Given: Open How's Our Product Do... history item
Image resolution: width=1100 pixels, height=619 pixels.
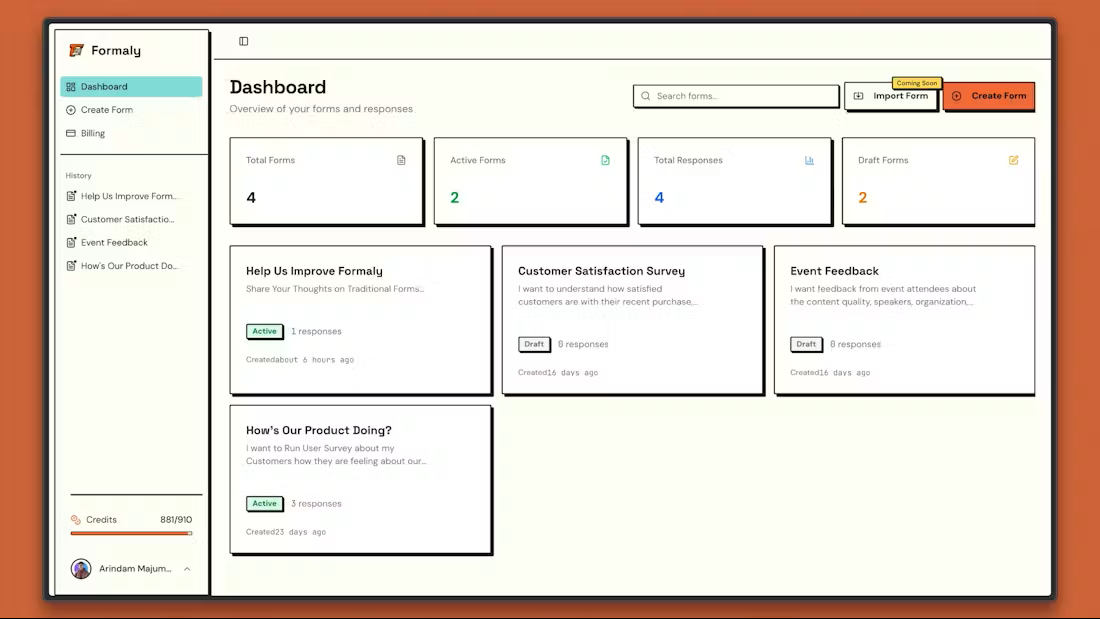Looking at the screenshot, I should pyautogui.click(x=131, y=265).
